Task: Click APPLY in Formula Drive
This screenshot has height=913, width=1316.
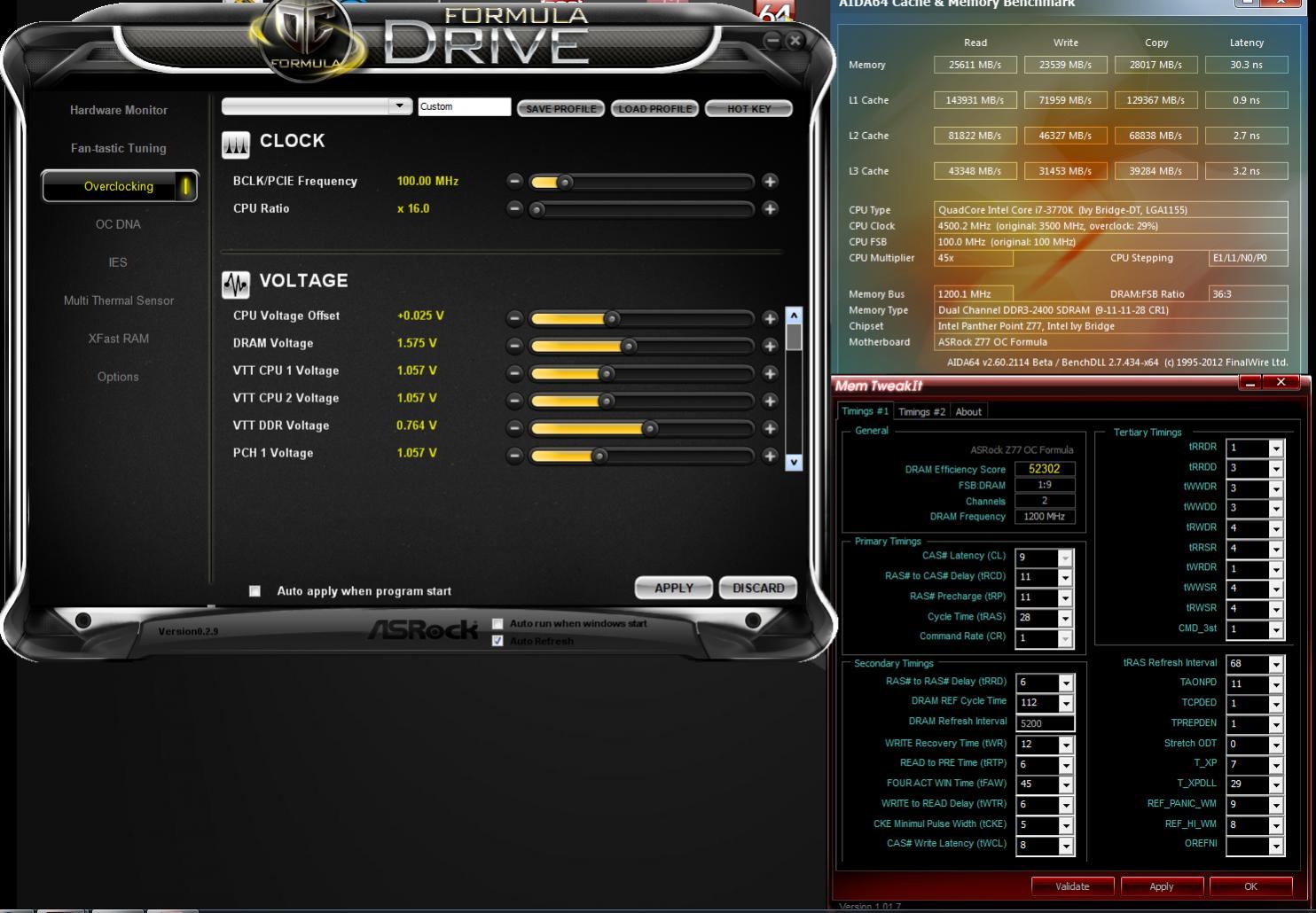Action: click(x=674, y=588)
